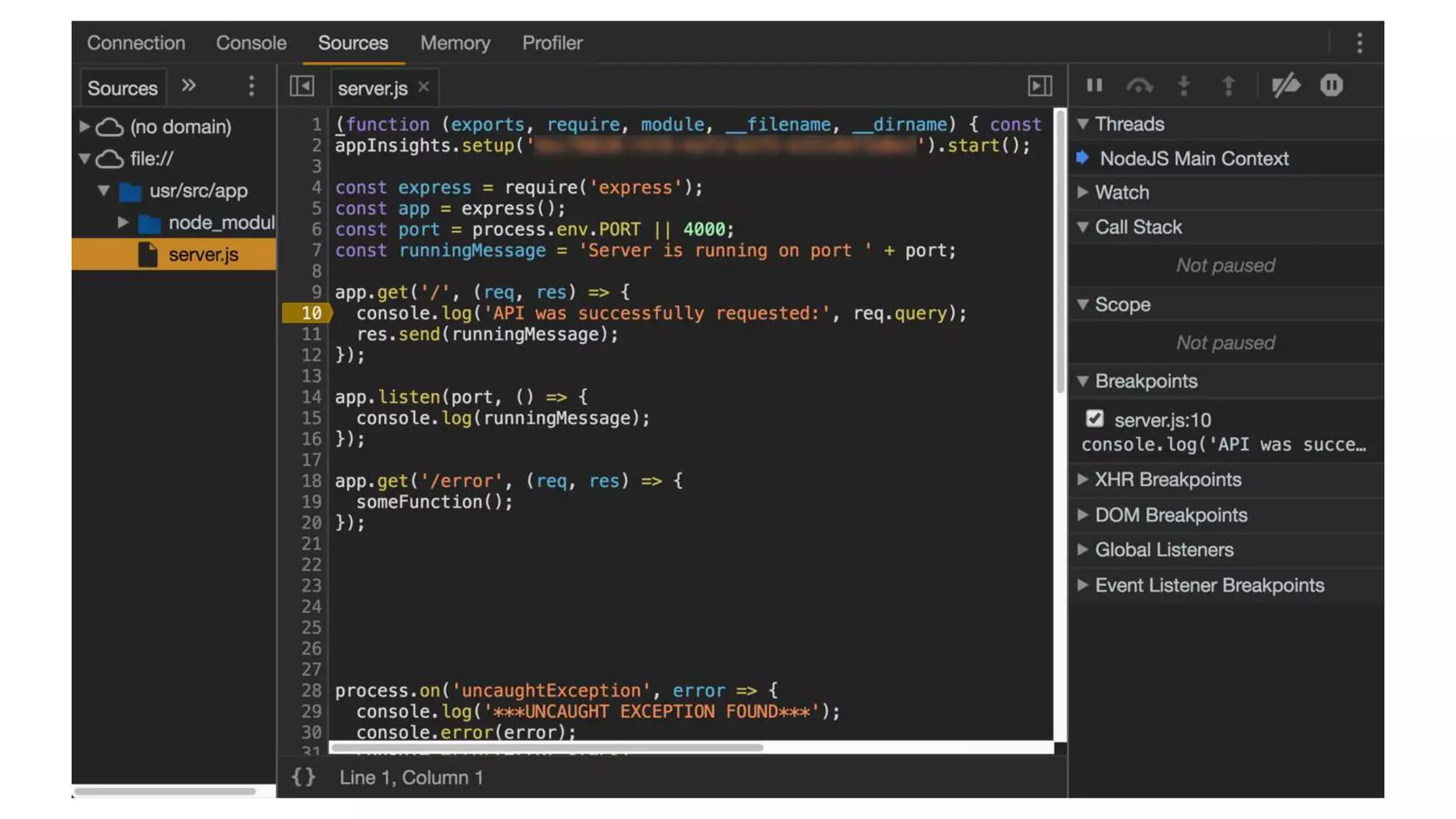Switch to the Console tab
The image size is (1456, 819).
click(251, 43)
